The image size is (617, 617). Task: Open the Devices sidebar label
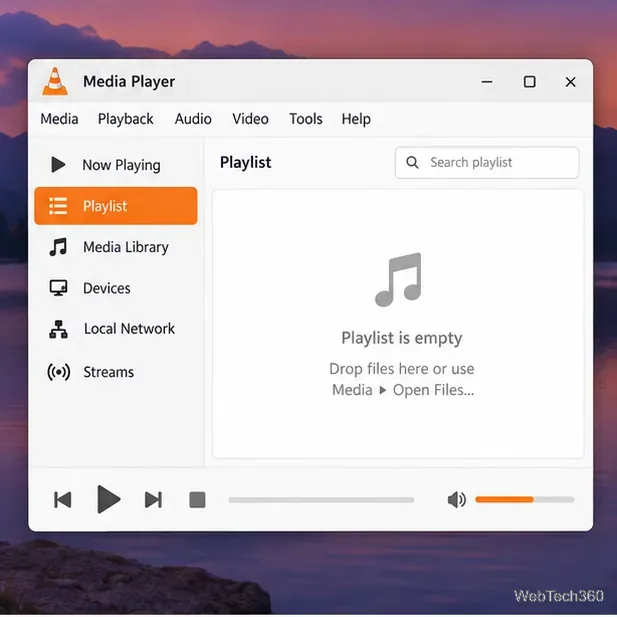pyautogui.click(x=107, y=288)
